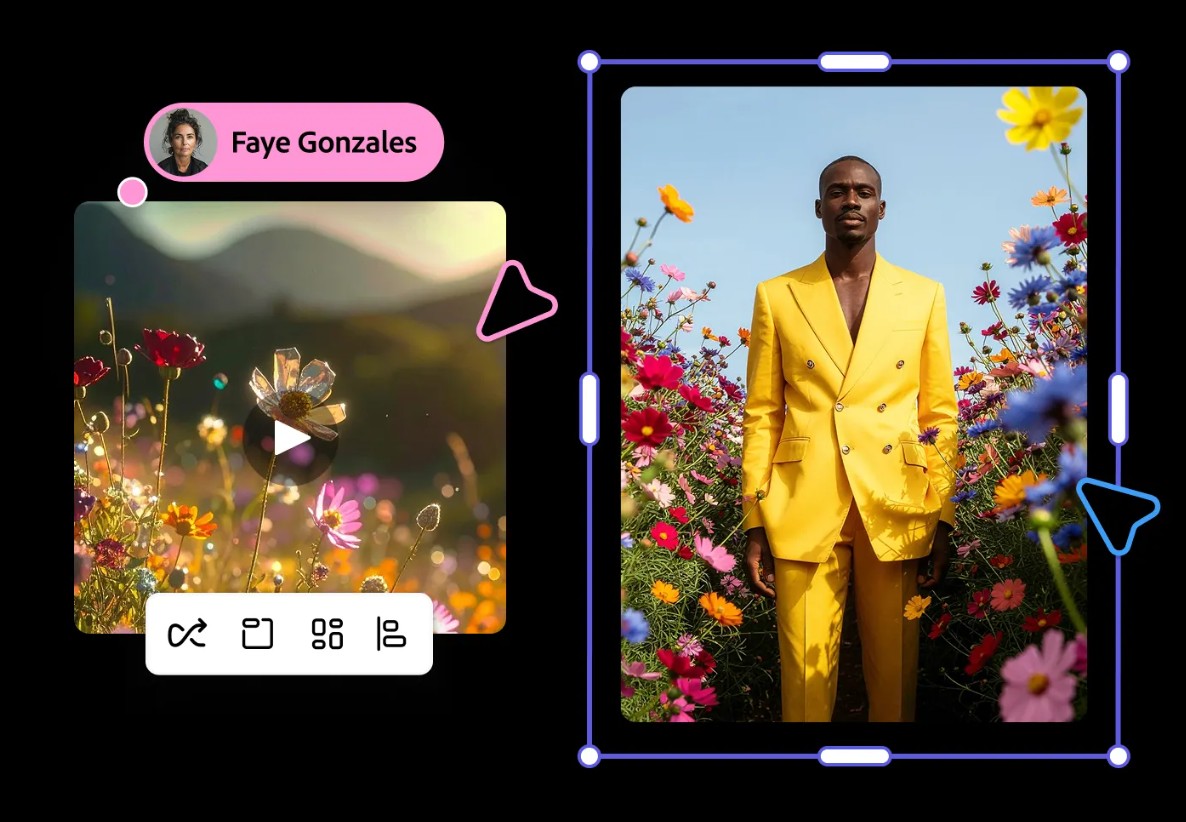
Task: Select the top-left corner selection handle
Action: [589, 62]
